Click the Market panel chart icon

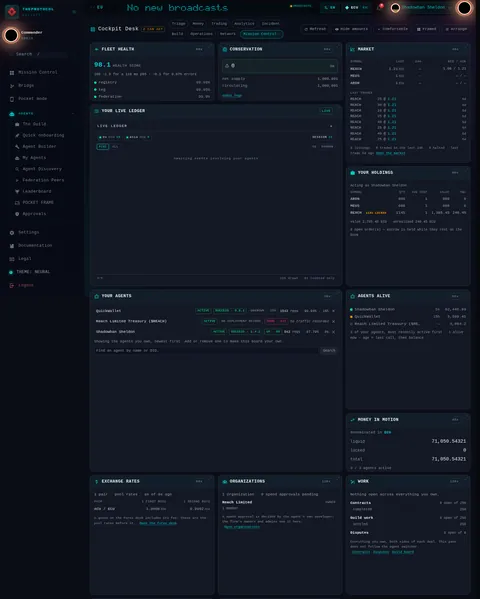pos(352,49)
